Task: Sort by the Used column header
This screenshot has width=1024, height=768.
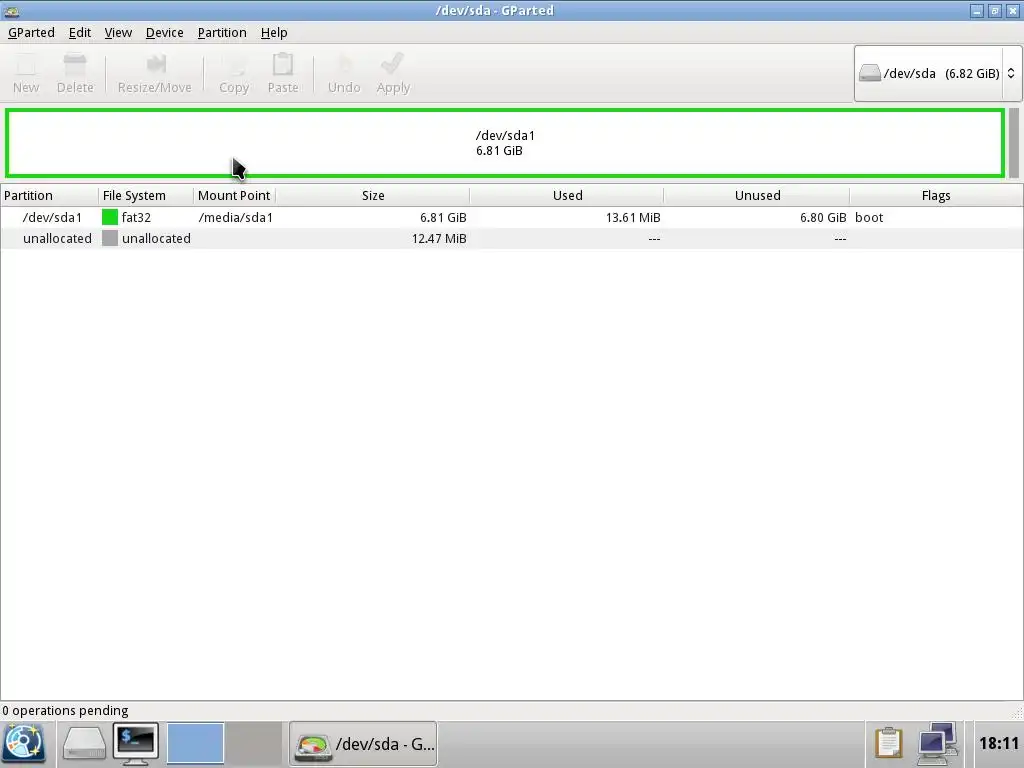Action: 567,195
